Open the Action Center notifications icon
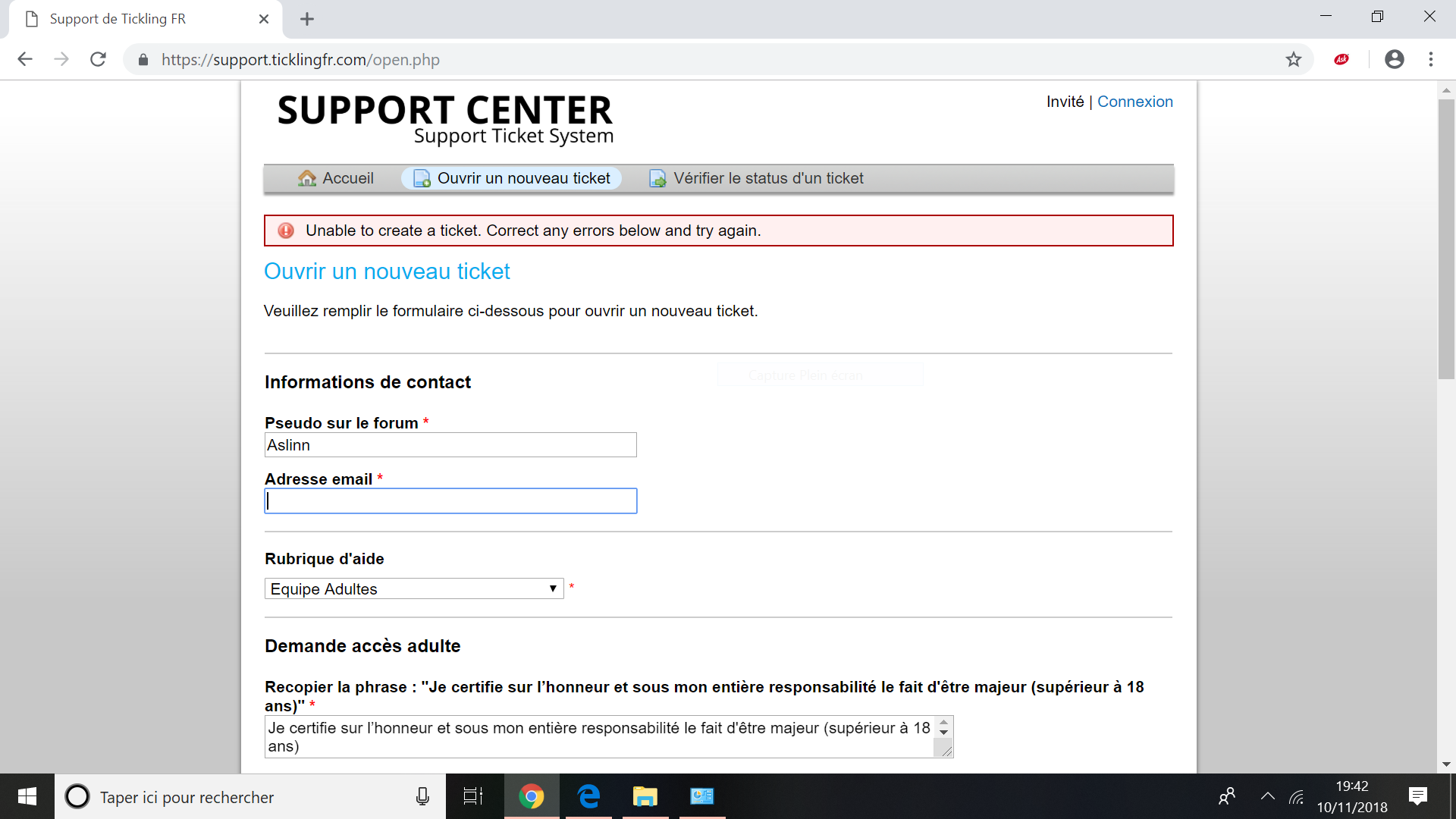The height and width of the screenshot is (819, 1456). [x=1418, y=796]
